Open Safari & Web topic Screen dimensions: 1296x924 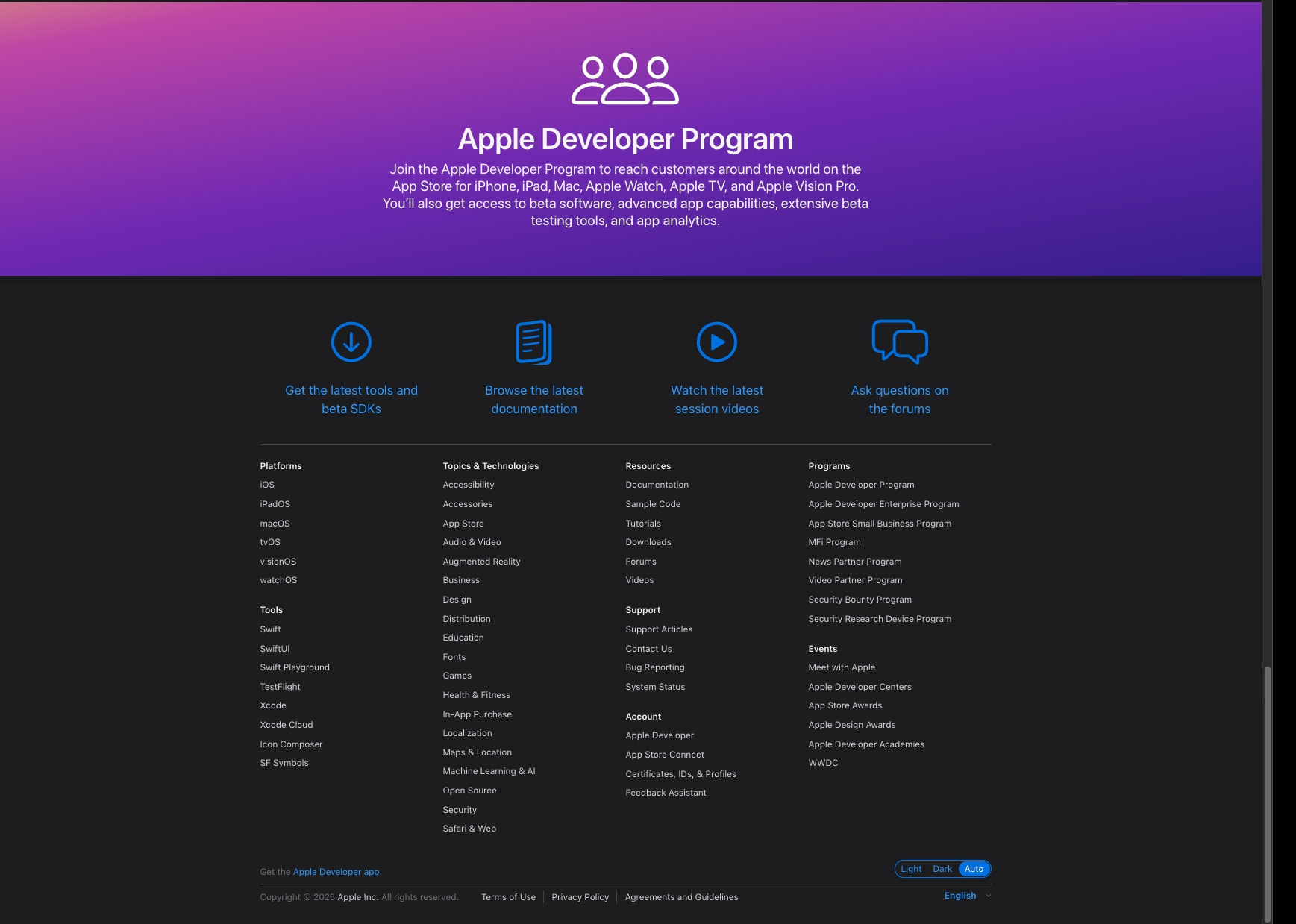click(x=469, y=829)
